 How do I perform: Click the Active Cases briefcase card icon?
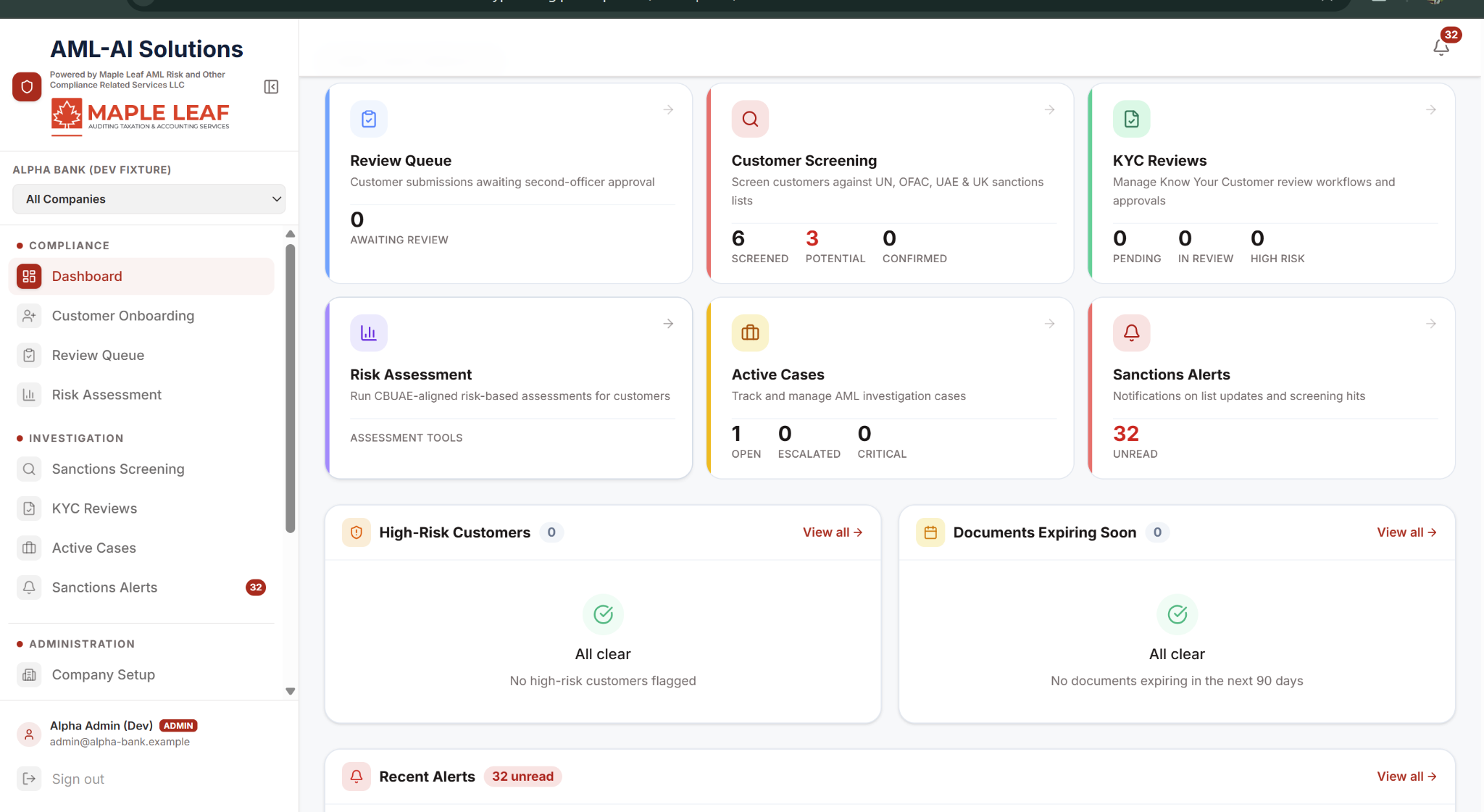(x=750, y=332)
